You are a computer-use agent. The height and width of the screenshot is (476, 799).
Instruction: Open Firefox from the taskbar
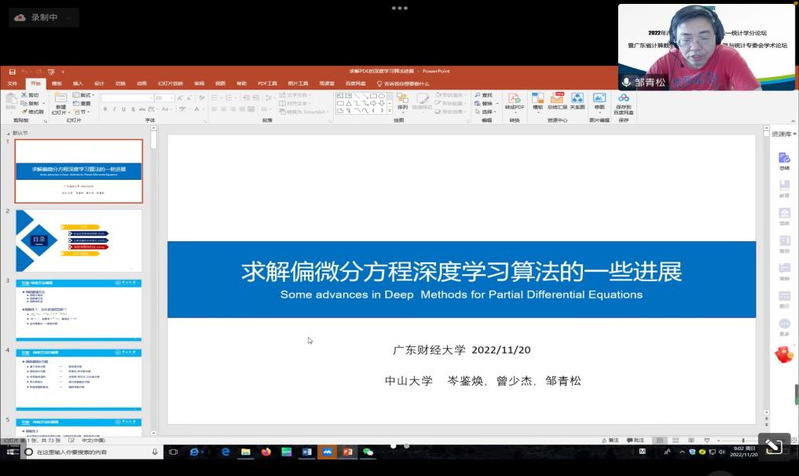click(266, 452)
